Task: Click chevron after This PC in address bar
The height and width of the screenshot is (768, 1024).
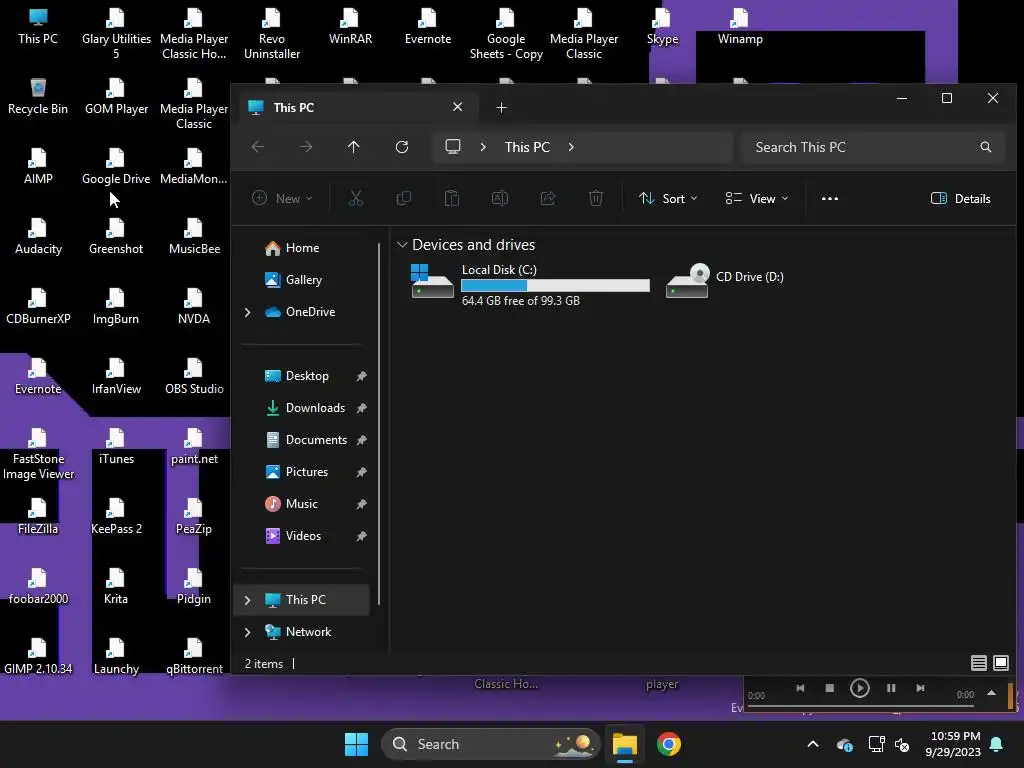Action: tap(571, 147)
